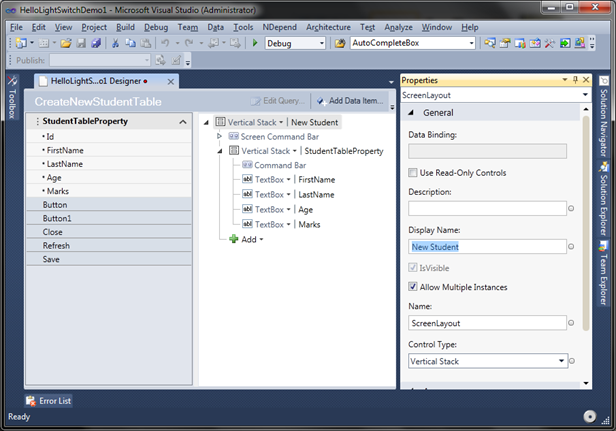This screenshot has height=431, width=616.
Task: Collapse the StudentTableProperty Vertical Stack node
Action: click(x=220, y=151)
